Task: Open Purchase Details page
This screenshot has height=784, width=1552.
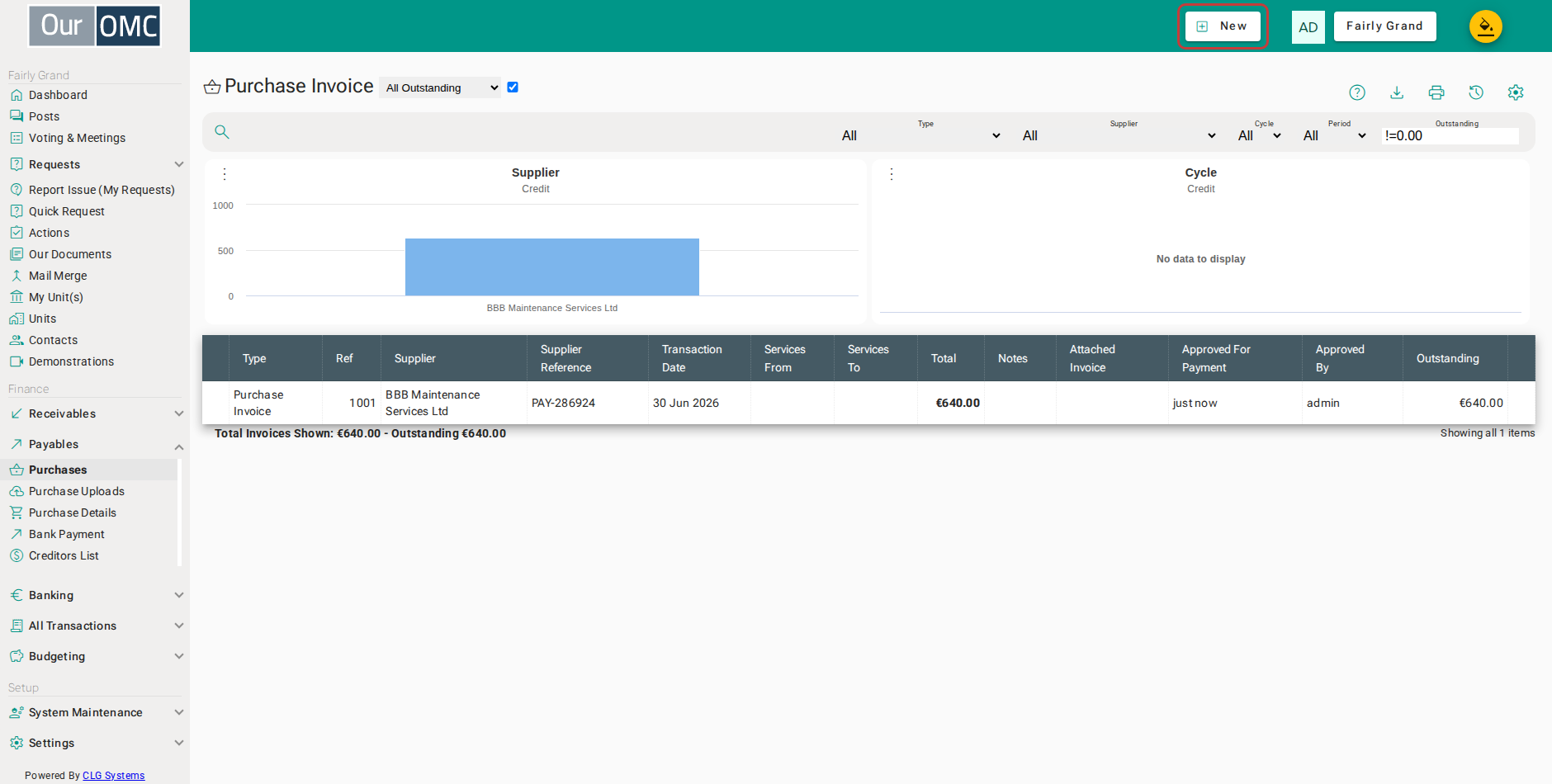Action: point(73,512)
